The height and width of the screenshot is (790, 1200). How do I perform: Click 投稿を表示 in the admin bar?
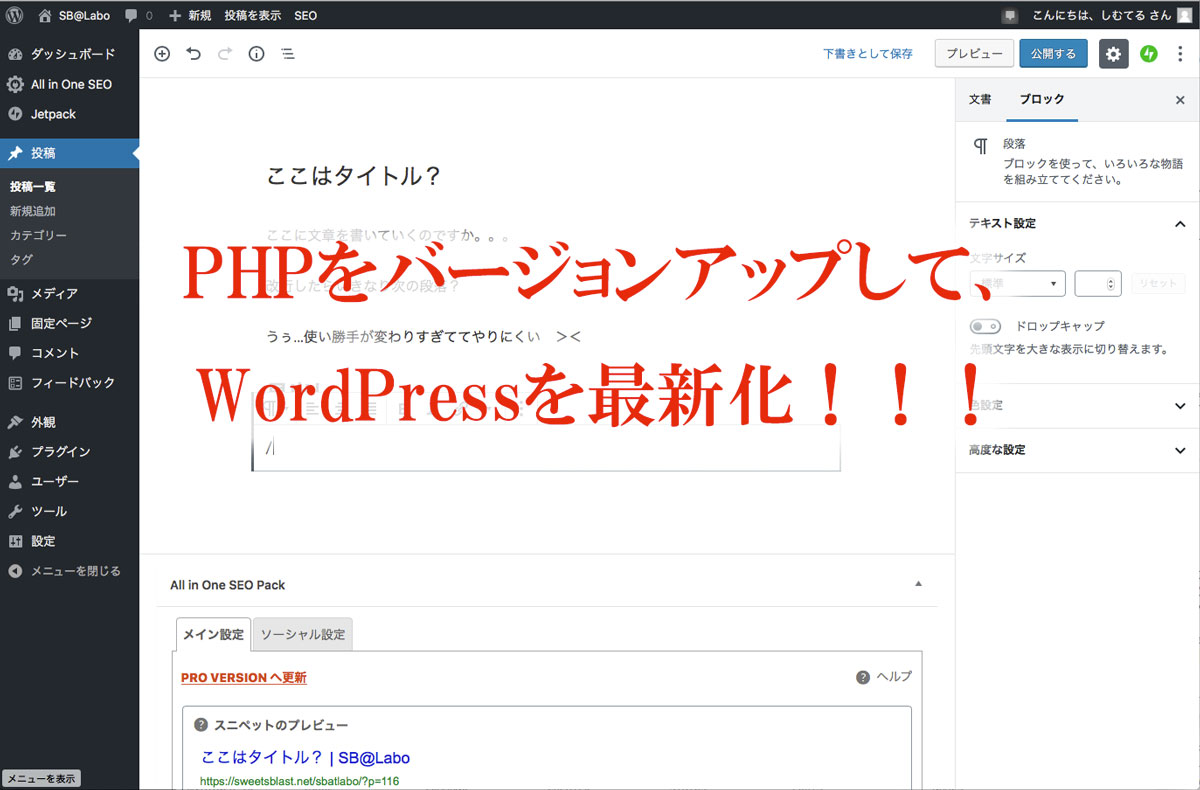tap(253, 15)
